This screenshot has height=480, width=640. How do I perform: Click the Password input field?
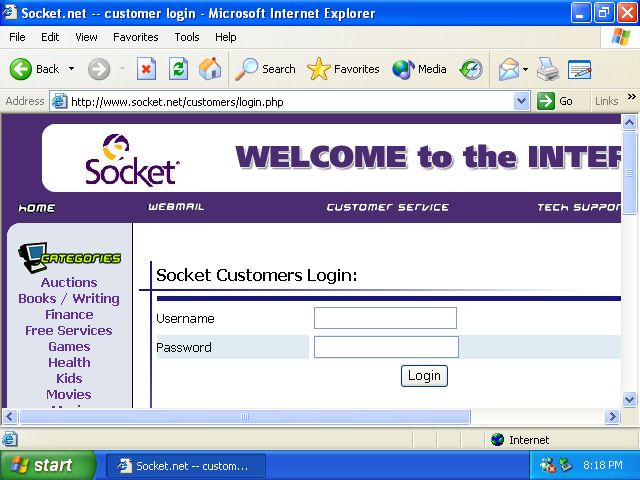click(x=386, y=347)
